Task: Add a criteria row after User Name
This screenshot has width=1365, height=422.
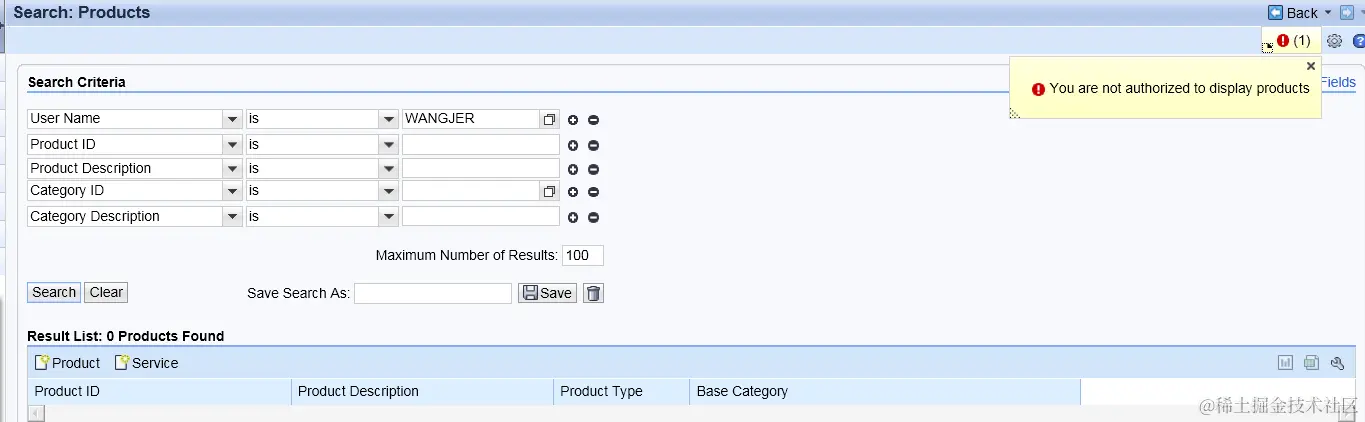Action: 573,120
